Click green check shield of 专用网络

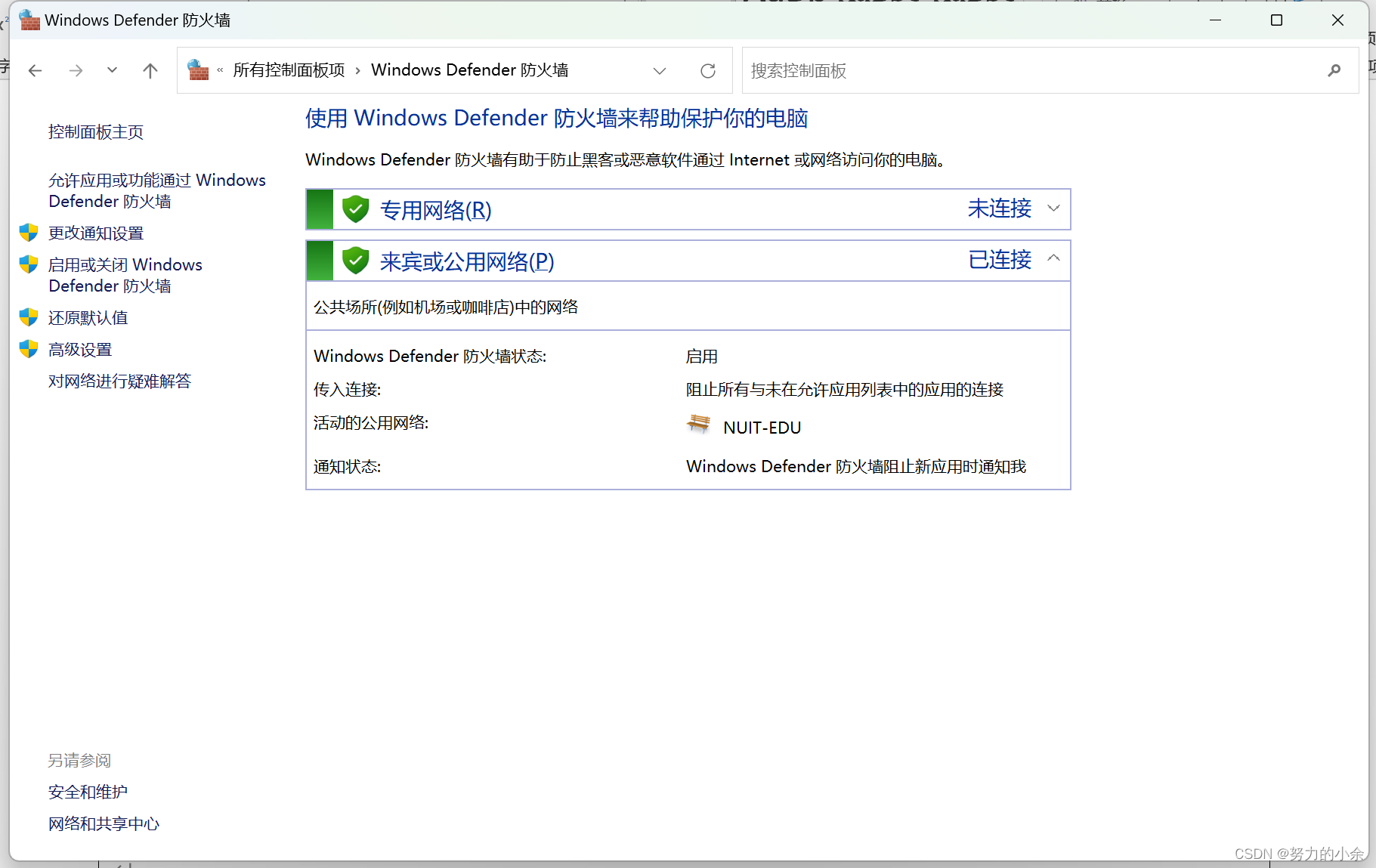[355, 209]
